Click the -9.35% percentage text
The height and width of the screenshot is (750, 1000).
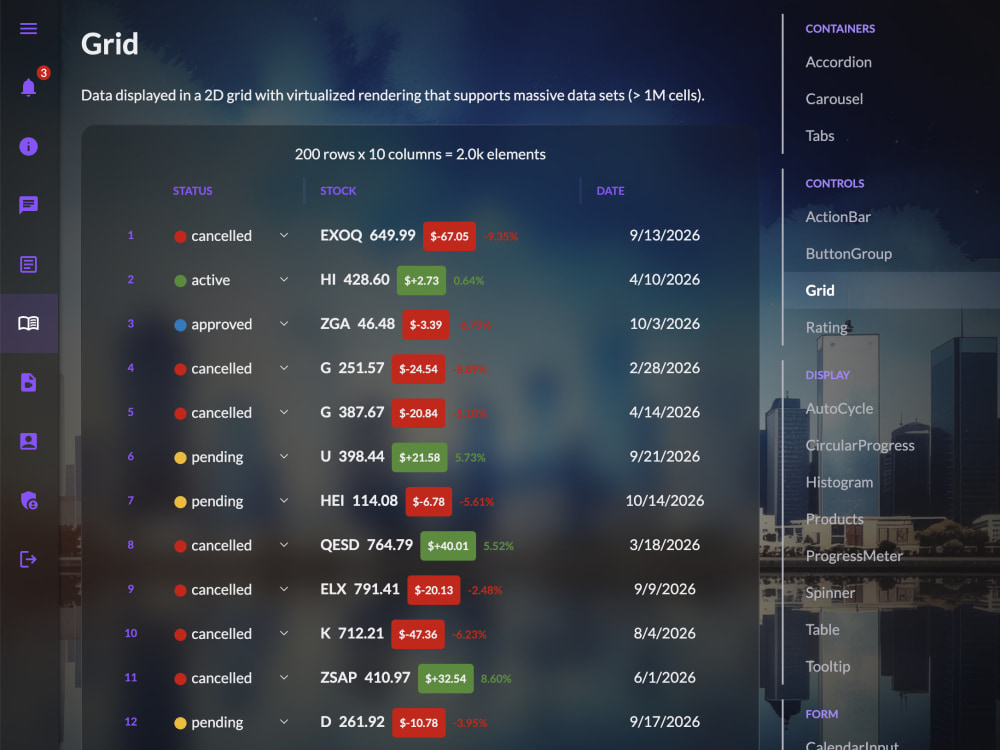[501, 237]
